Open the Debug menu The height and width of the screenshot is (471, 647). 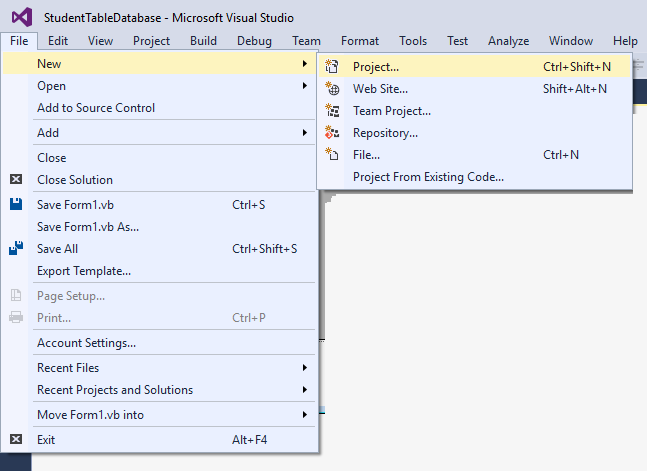point(254,41)
